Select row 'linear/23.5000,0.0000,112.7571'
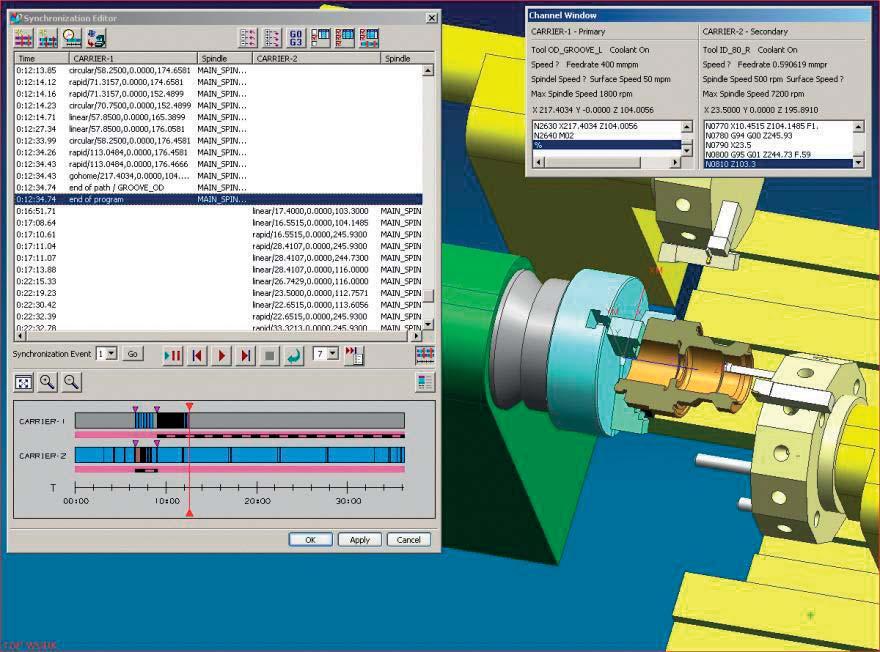This screenshot has height=652, width=880. (218, 293)
